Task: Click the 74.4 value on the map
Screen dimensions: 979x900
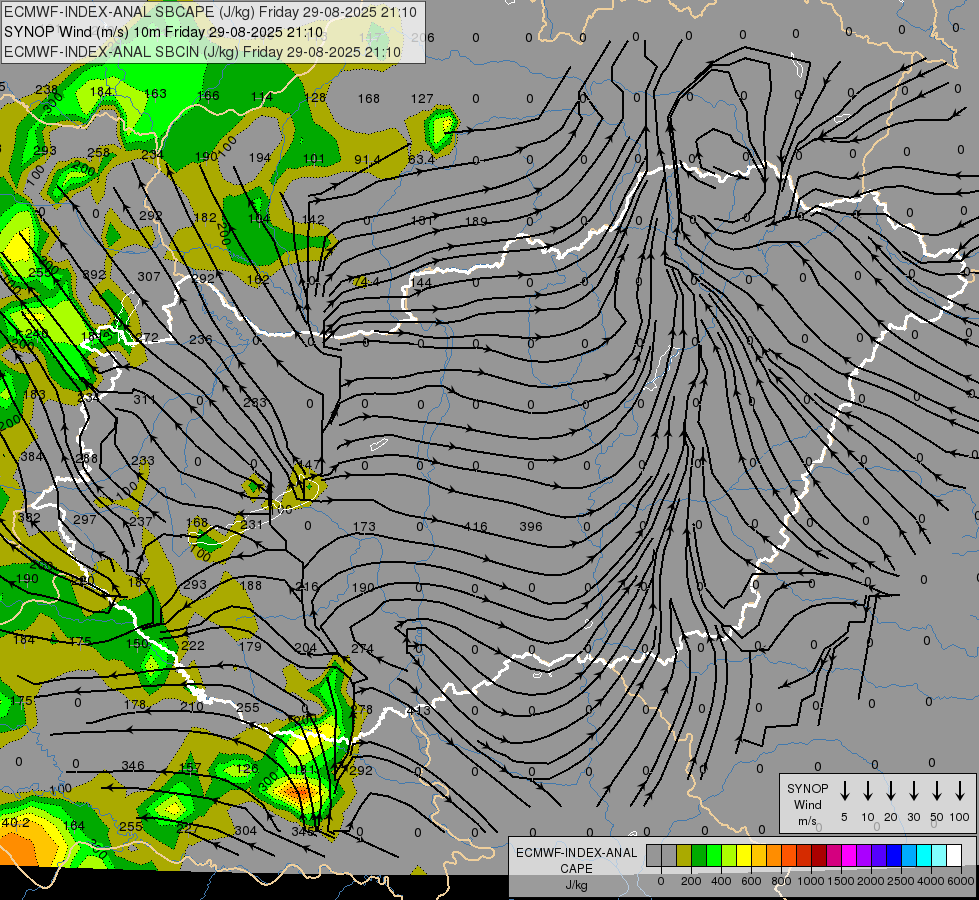Action: click(366, 282)
